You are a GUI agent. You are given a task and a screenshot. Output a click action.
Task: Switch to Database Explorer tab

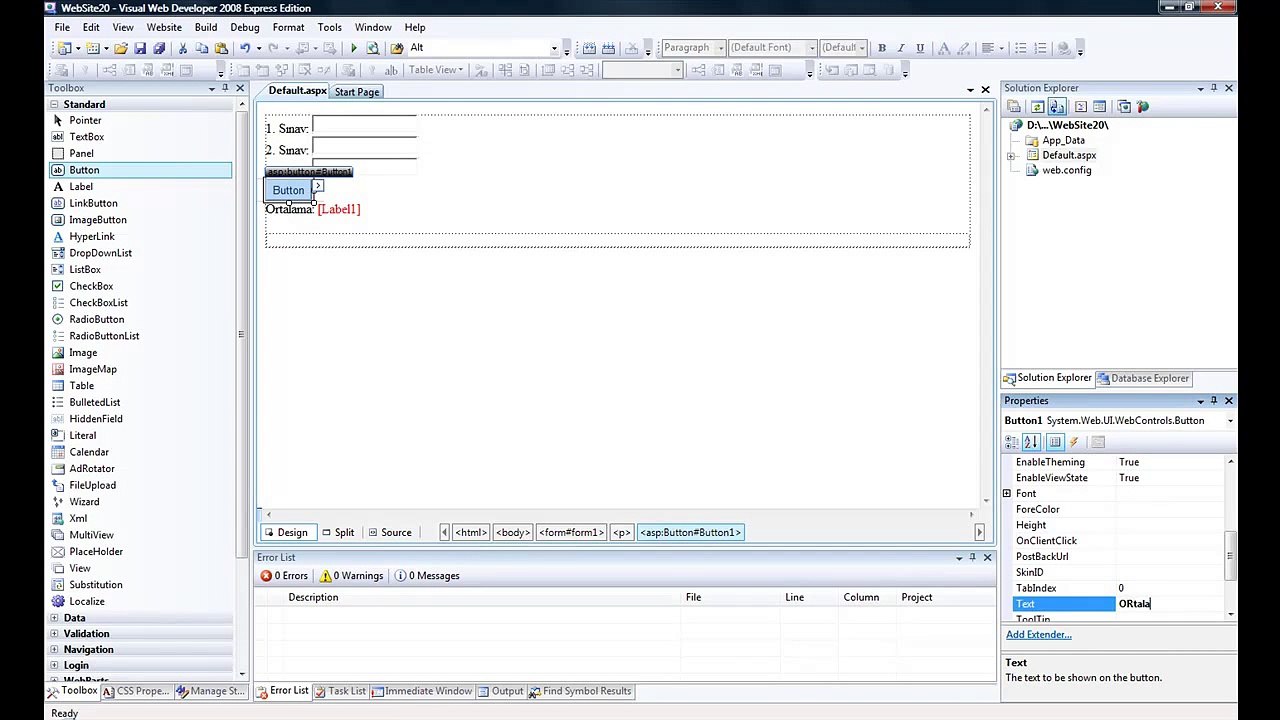point(1142,378)
